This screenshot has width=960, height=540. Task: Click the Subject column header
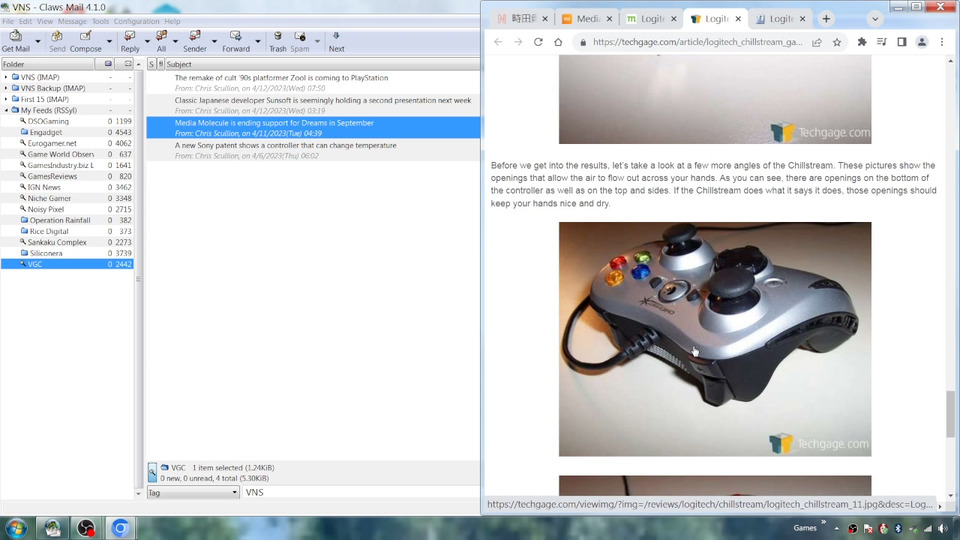pos(322,64)
